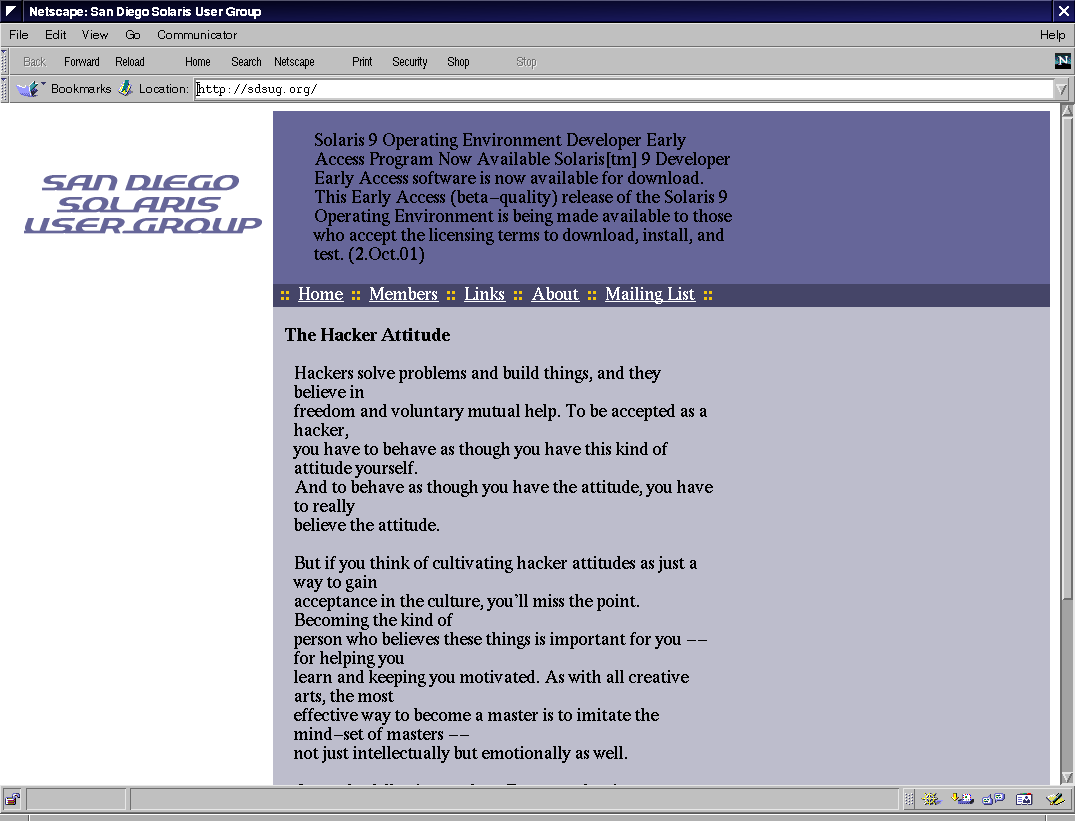Click into the Location URL field

click(x=624, y=89)
